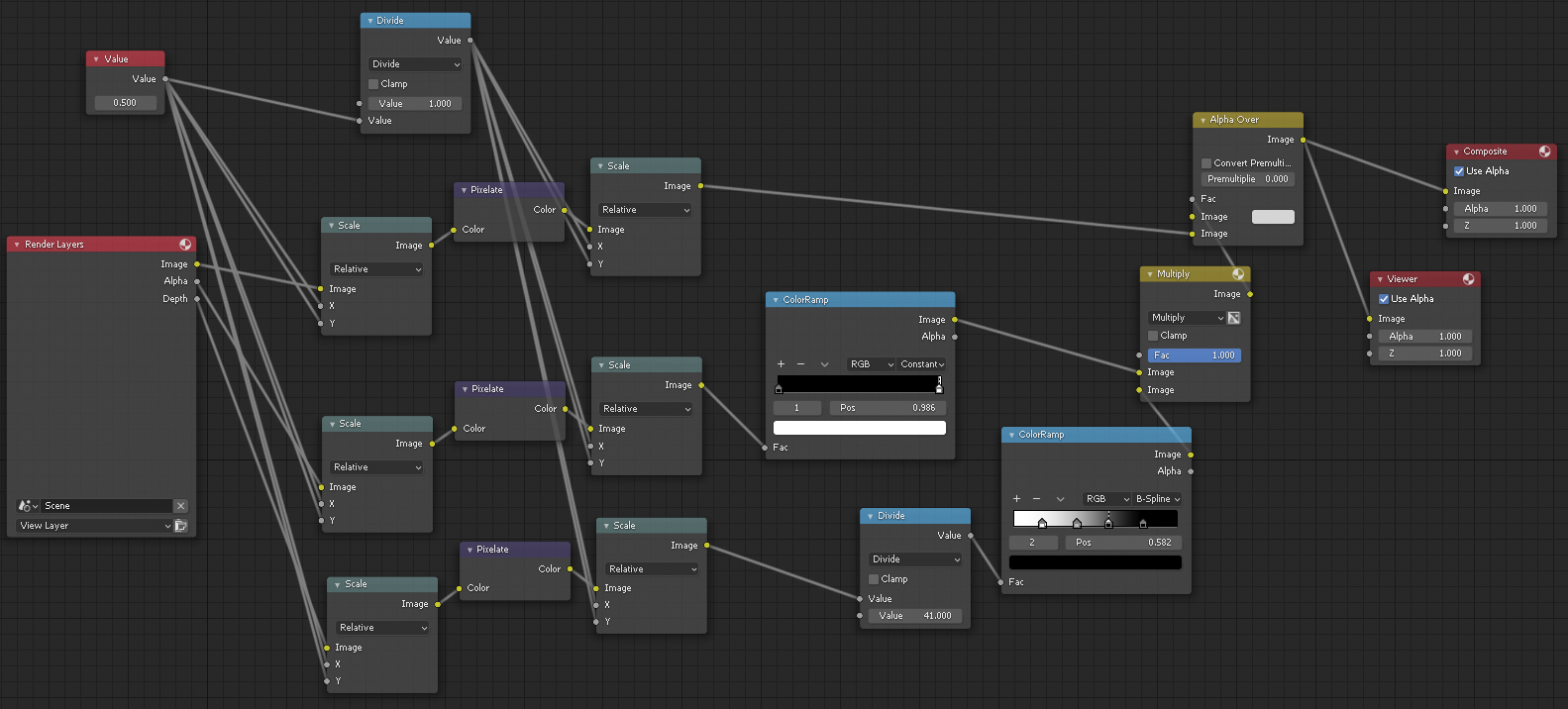
Task: Clear the Scene field with the X icon
Action: coord(180,506)
